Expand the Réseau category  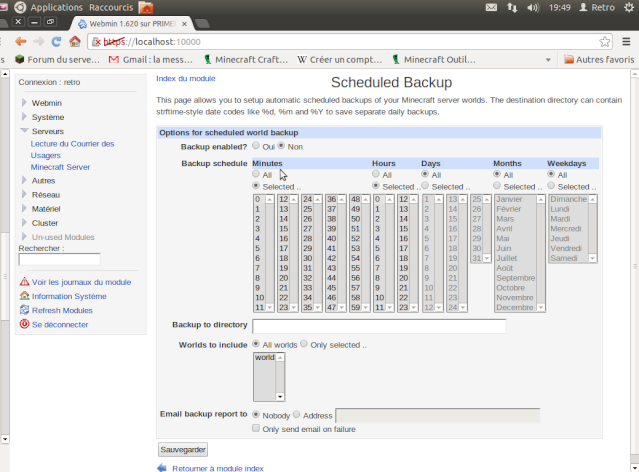tap(24, 194)
